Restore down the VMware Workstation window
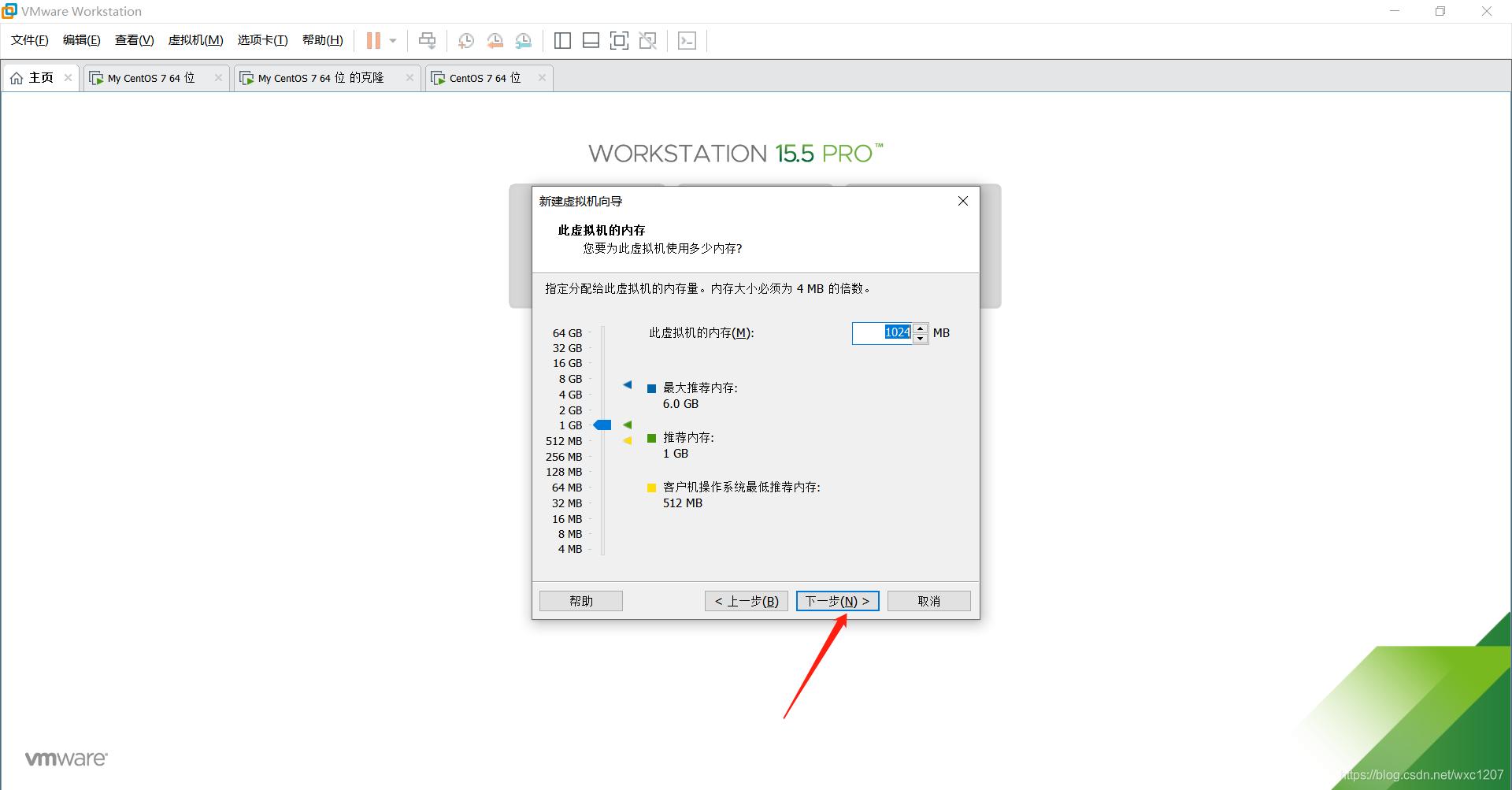 [x=1440, y=11]
